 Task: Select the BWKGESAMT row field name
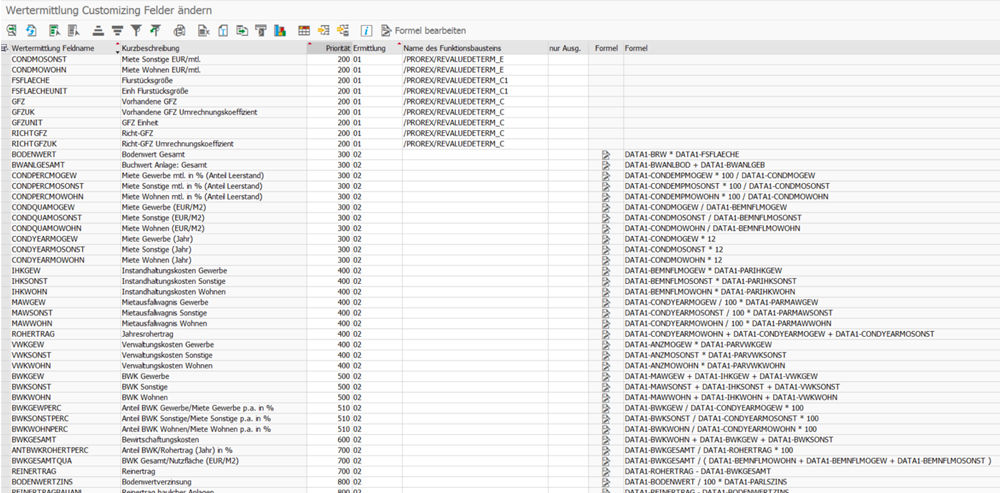[x=37, y=439]
